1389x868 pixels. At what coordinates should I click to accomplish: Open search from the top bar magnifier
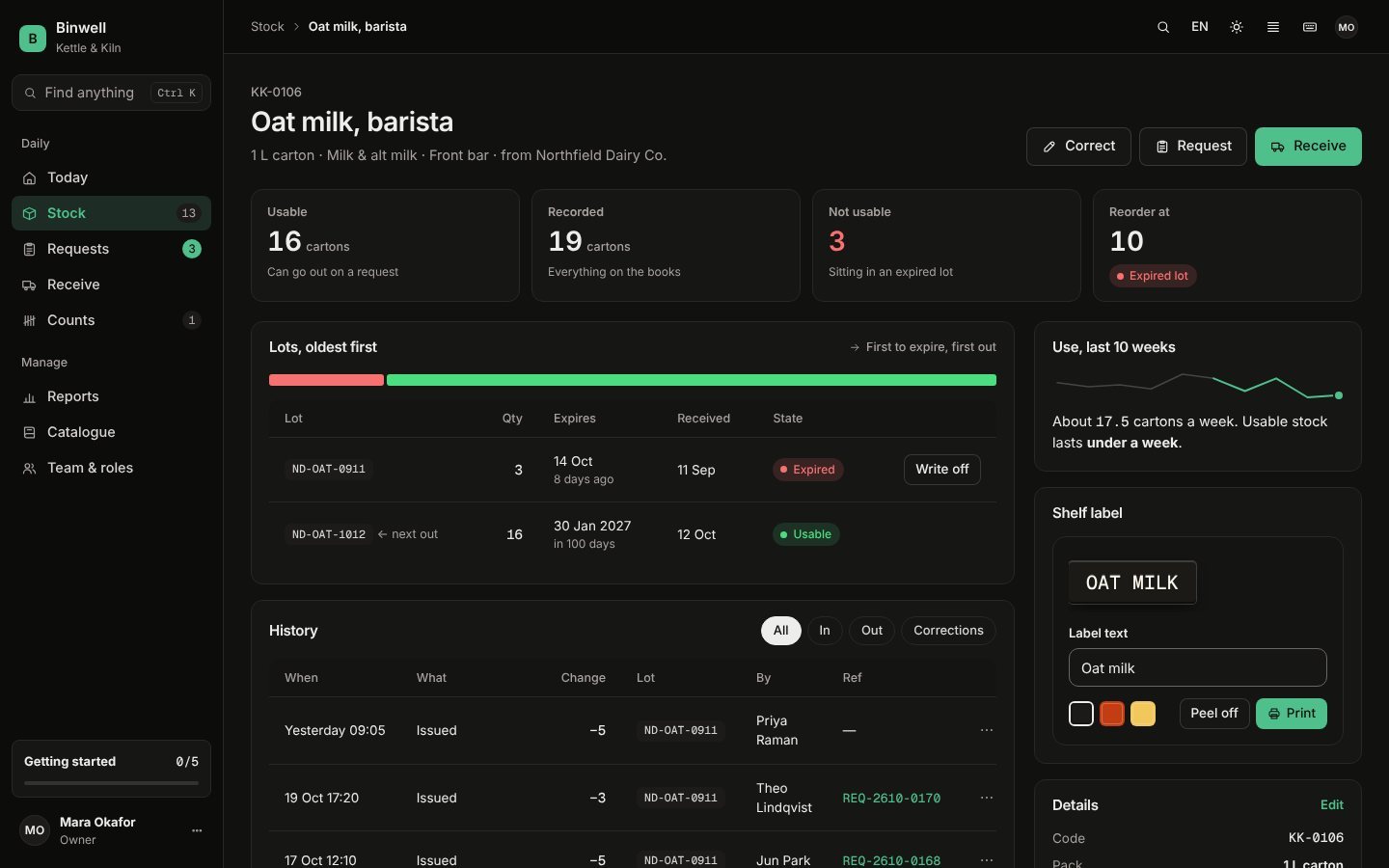click(1163, 27)
